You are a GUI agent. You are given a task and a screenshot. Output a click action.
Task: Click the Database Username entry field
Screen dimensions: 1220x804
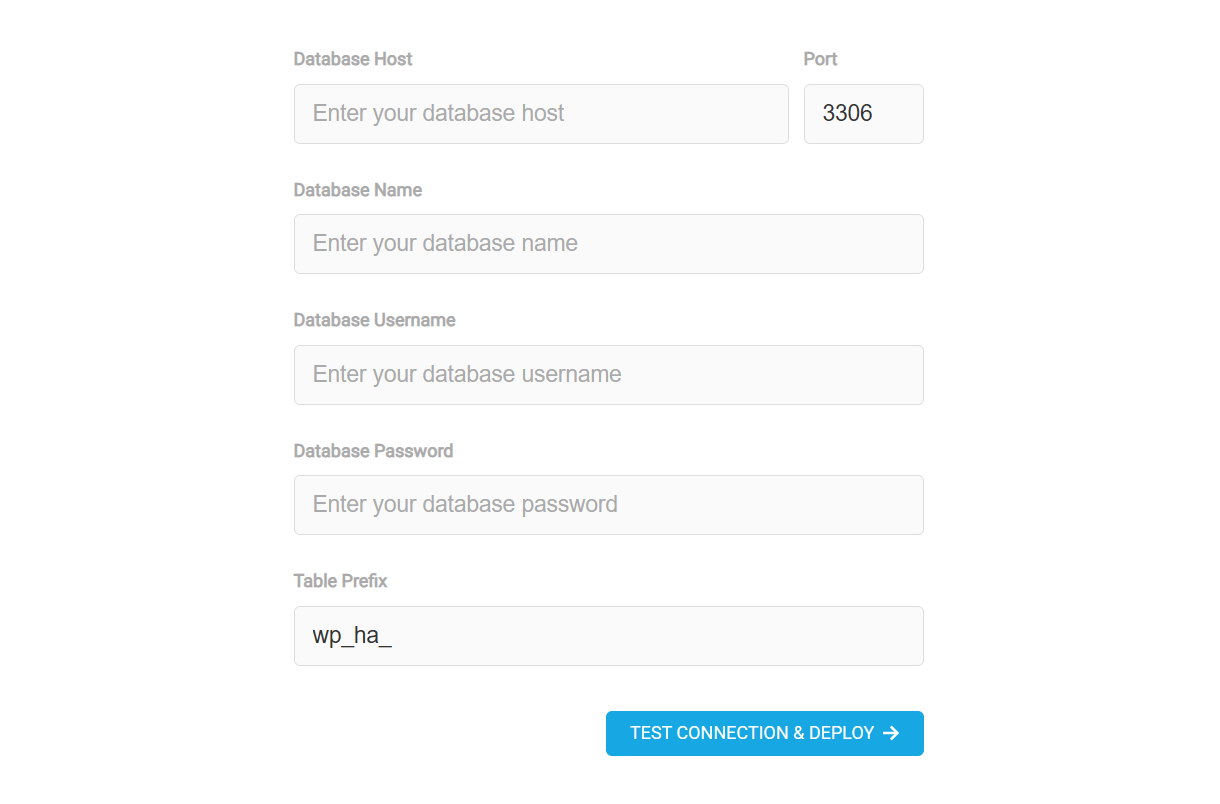(x=608, y=374)
